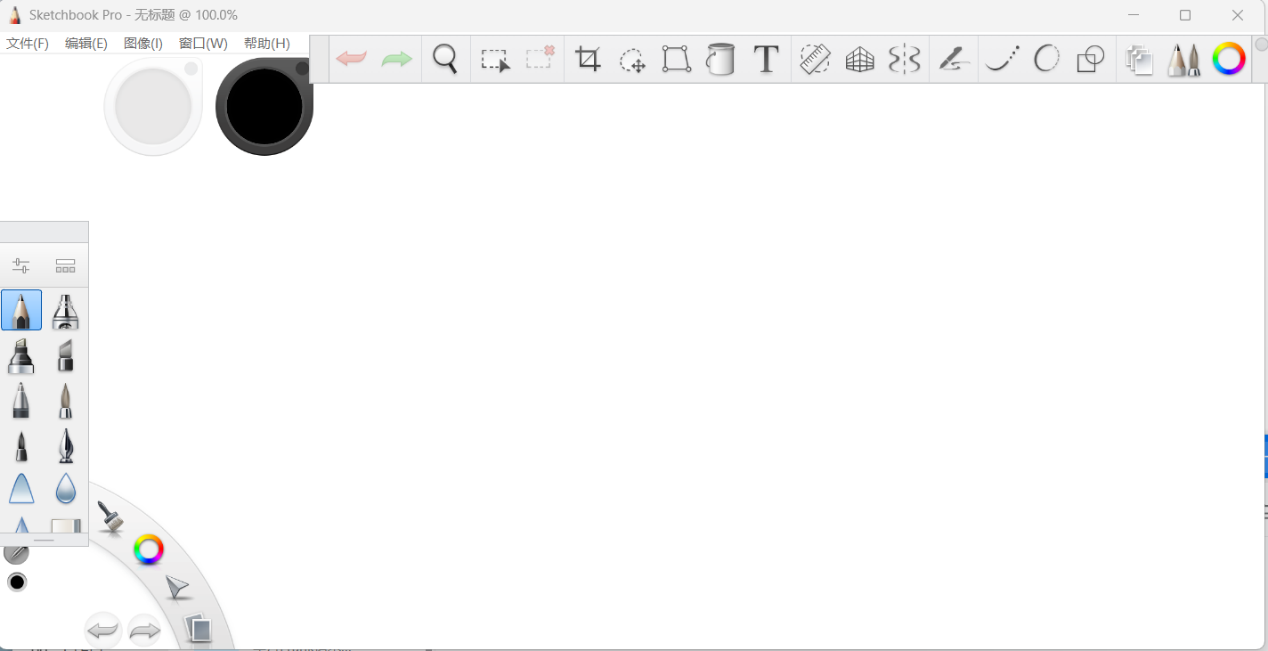Select the Crop tool
Image resolution: width=1268 pixels, height=651 pixels.
[x=588, y=59]
